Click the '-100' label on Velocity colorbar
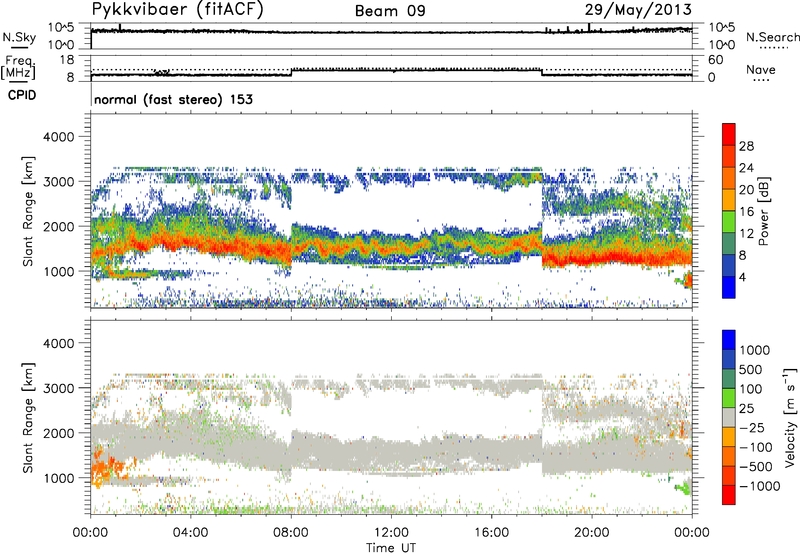This screenshot has height=554, width=800. 756,447
